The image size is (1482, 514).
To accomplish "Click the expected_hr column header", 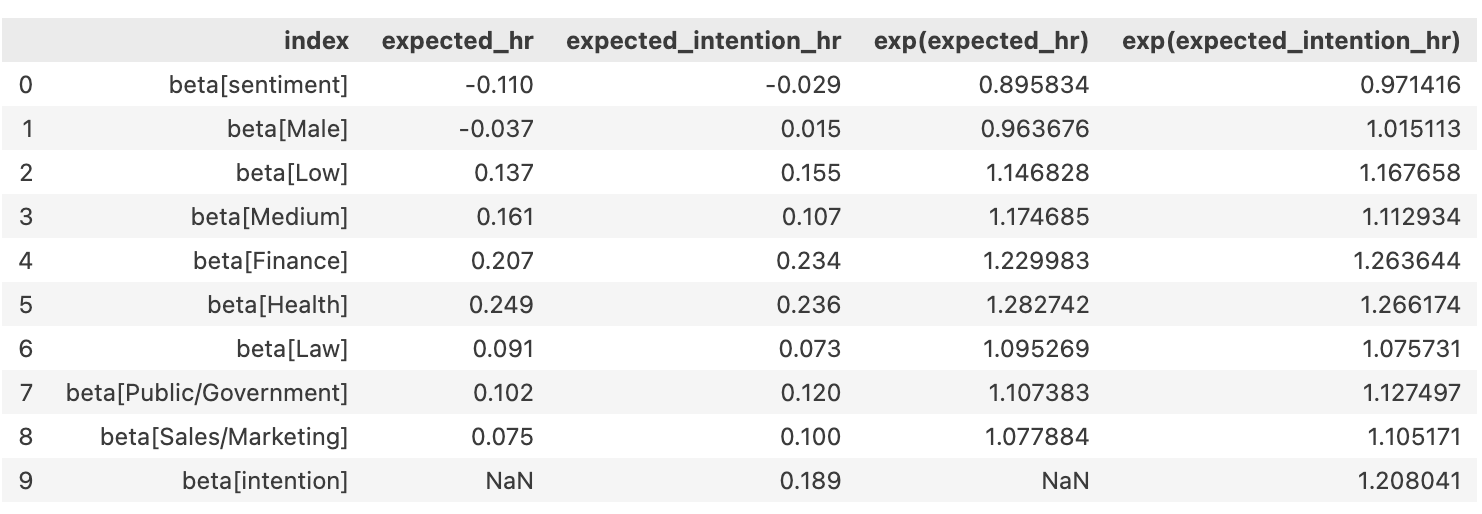I will 457,41.
